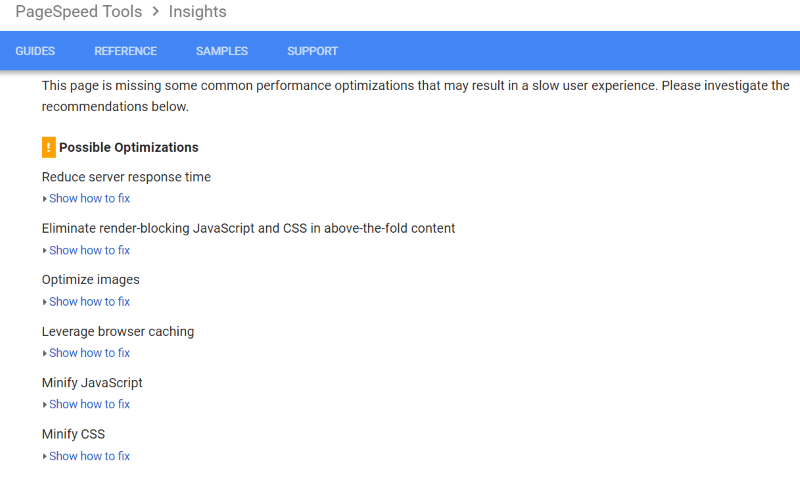Expand fix for Reduce server response time
This screenshot has height=484, width=800.
click(x=89, y=198)
